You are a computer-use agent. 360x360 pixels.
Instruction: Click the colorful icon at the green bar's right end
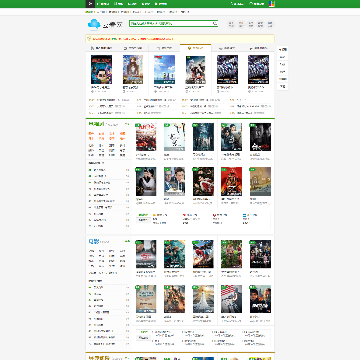tap(272, 4)
